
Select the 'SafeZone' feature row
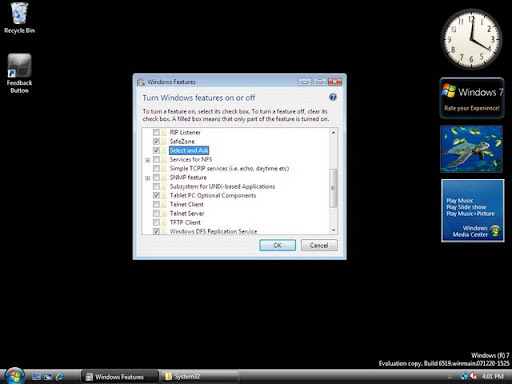(182, 141)
